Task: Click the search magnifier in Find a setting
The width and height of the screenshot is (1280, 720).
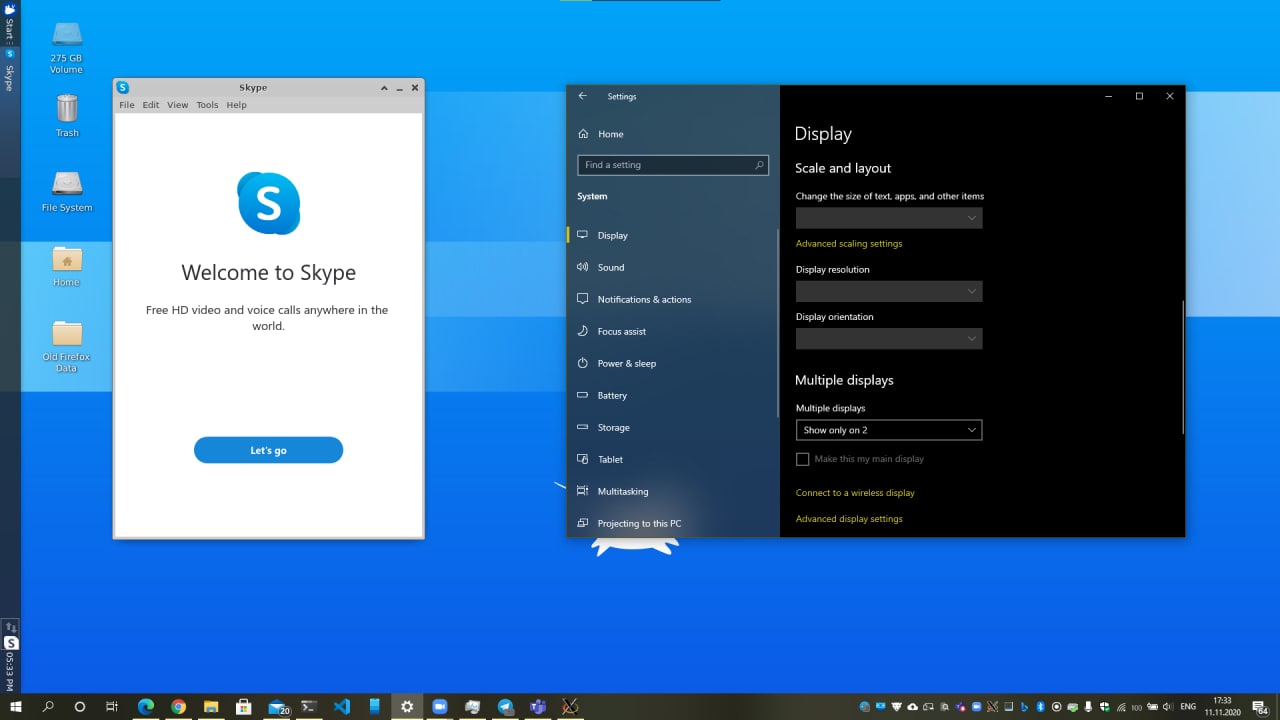Action: click(759, 165)
